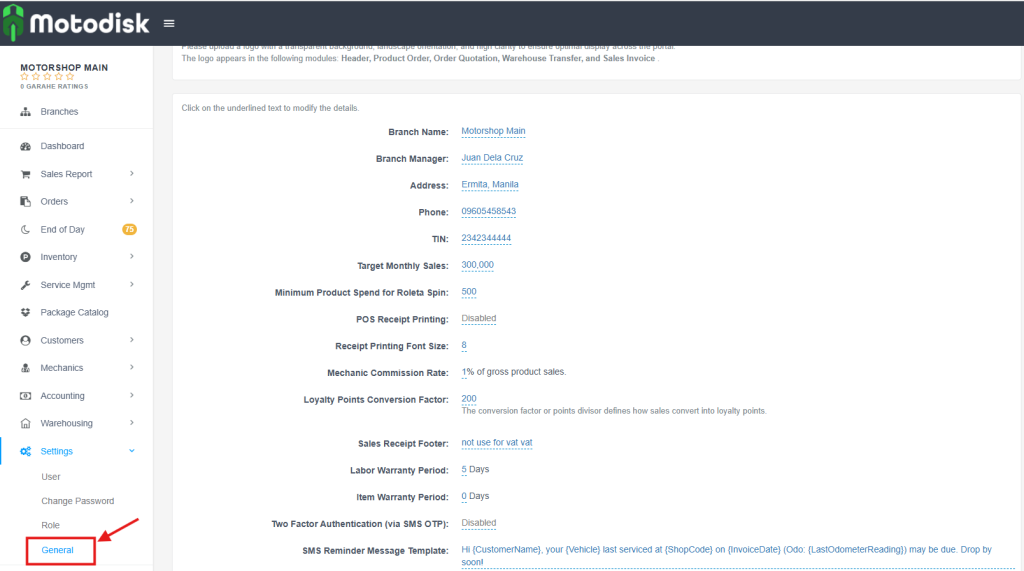Screen dimensions: 1024x571
Task: Click the Package Catalog box icon
Action: (x=26, y=313)
